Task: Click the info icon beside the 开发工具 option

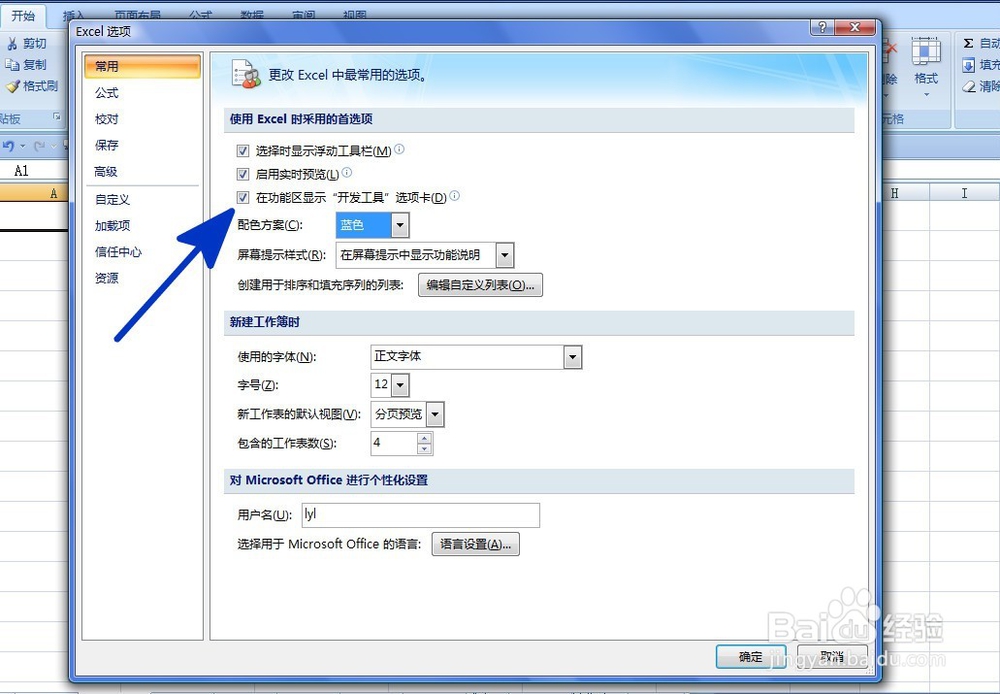Action: coord(454,196)
